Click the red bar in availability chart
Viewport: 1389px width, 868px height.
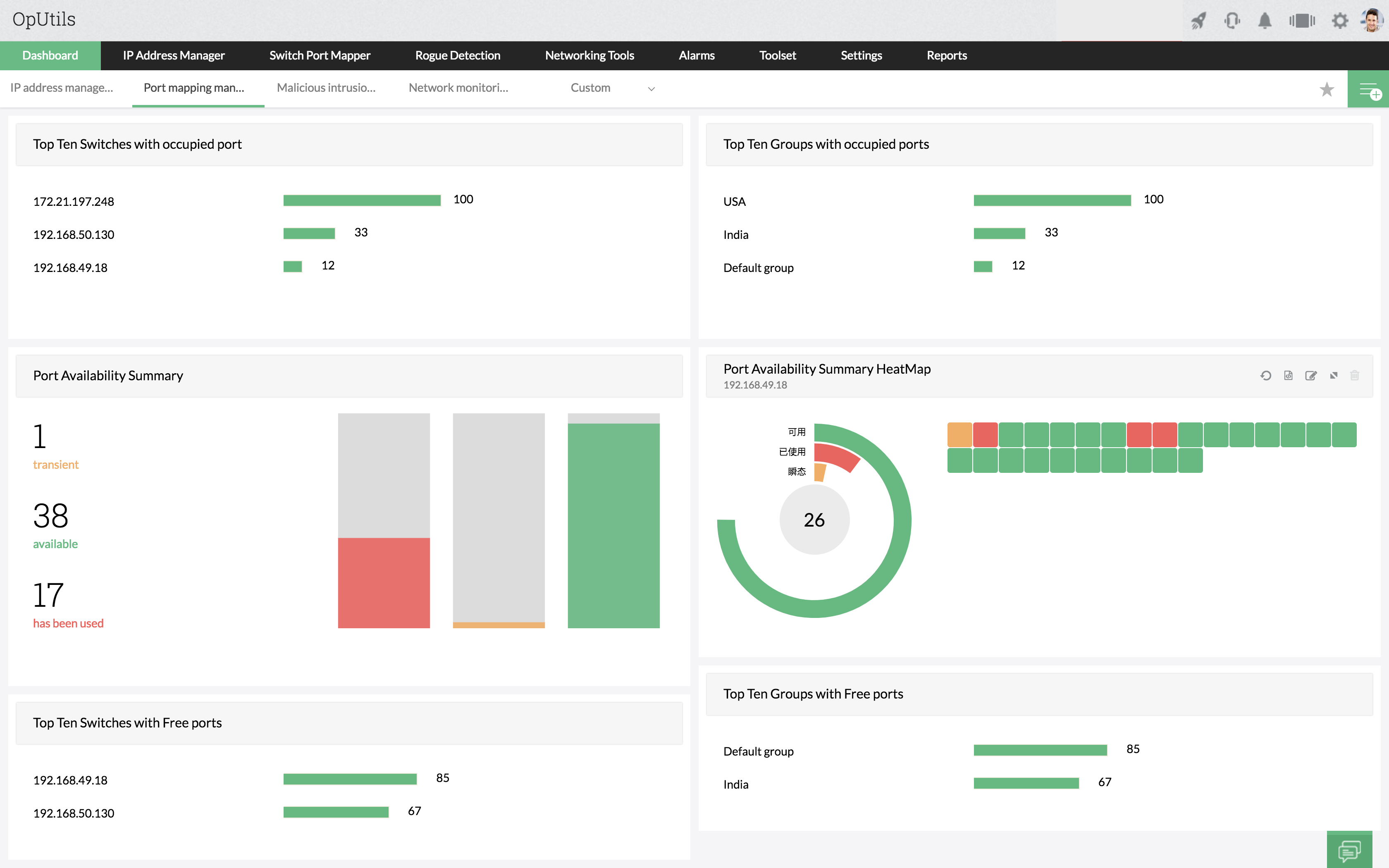(383, 582)
